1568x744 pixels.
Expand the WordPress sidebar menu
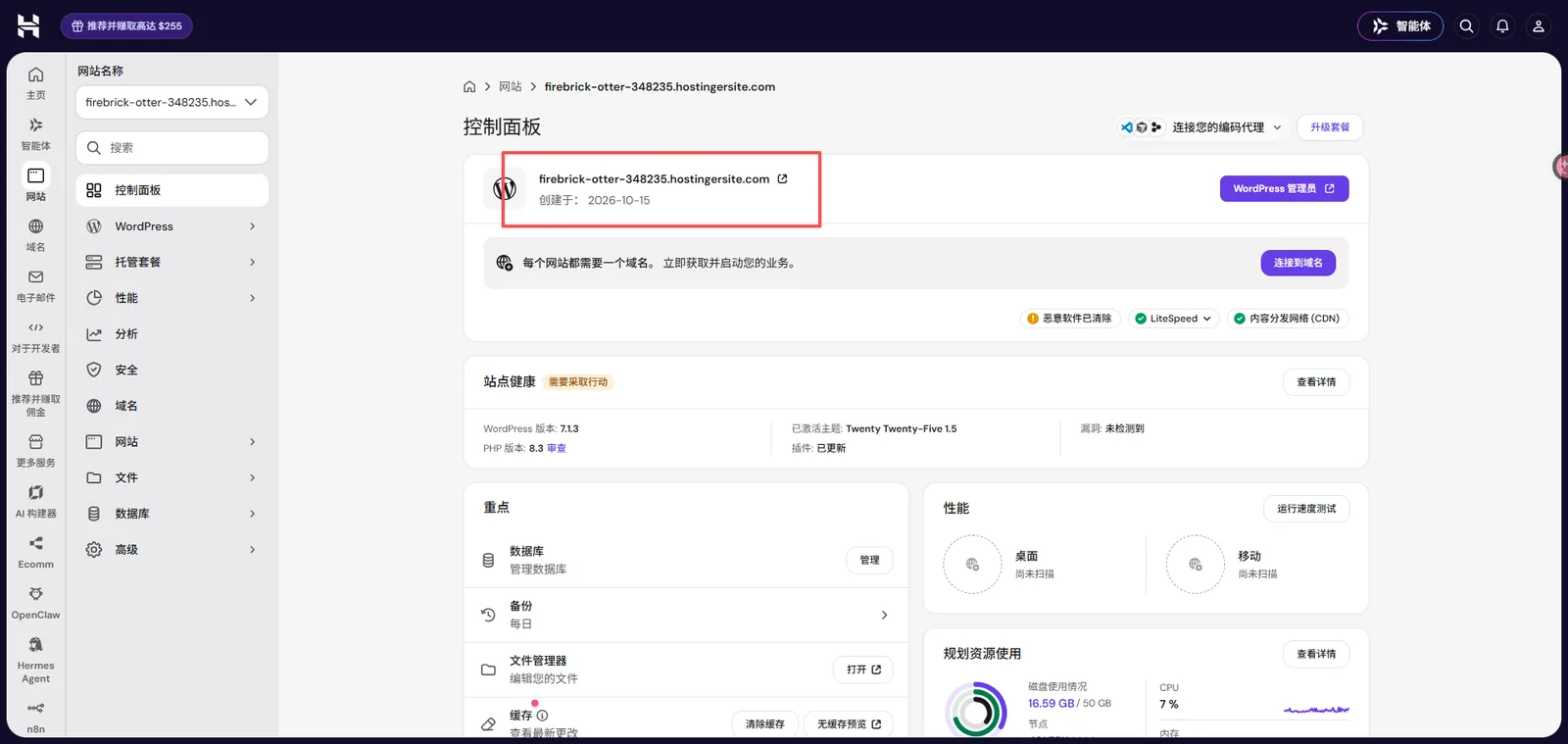[171, 226]
